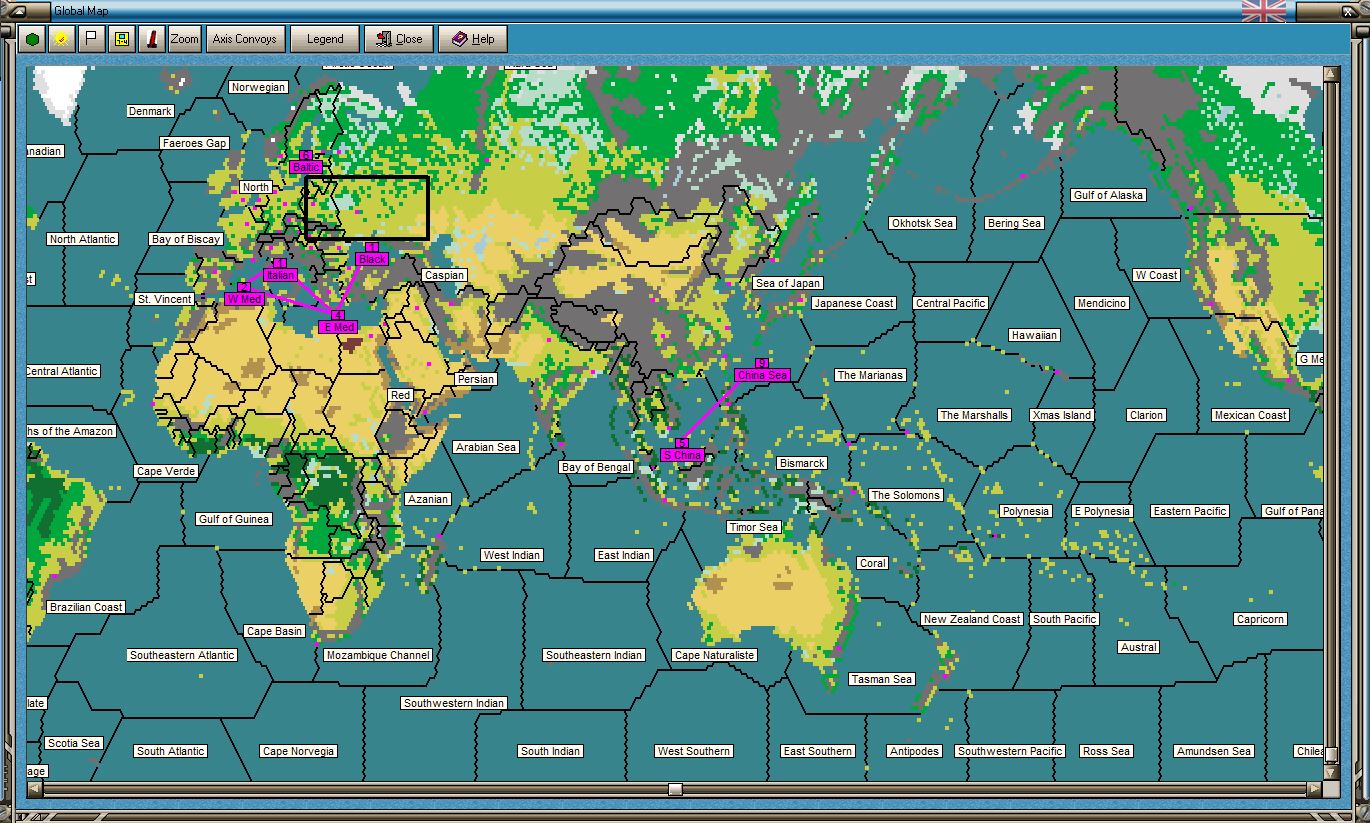
Task: Click the vertical scrollbar down arrow
Action: (1331, 772)
